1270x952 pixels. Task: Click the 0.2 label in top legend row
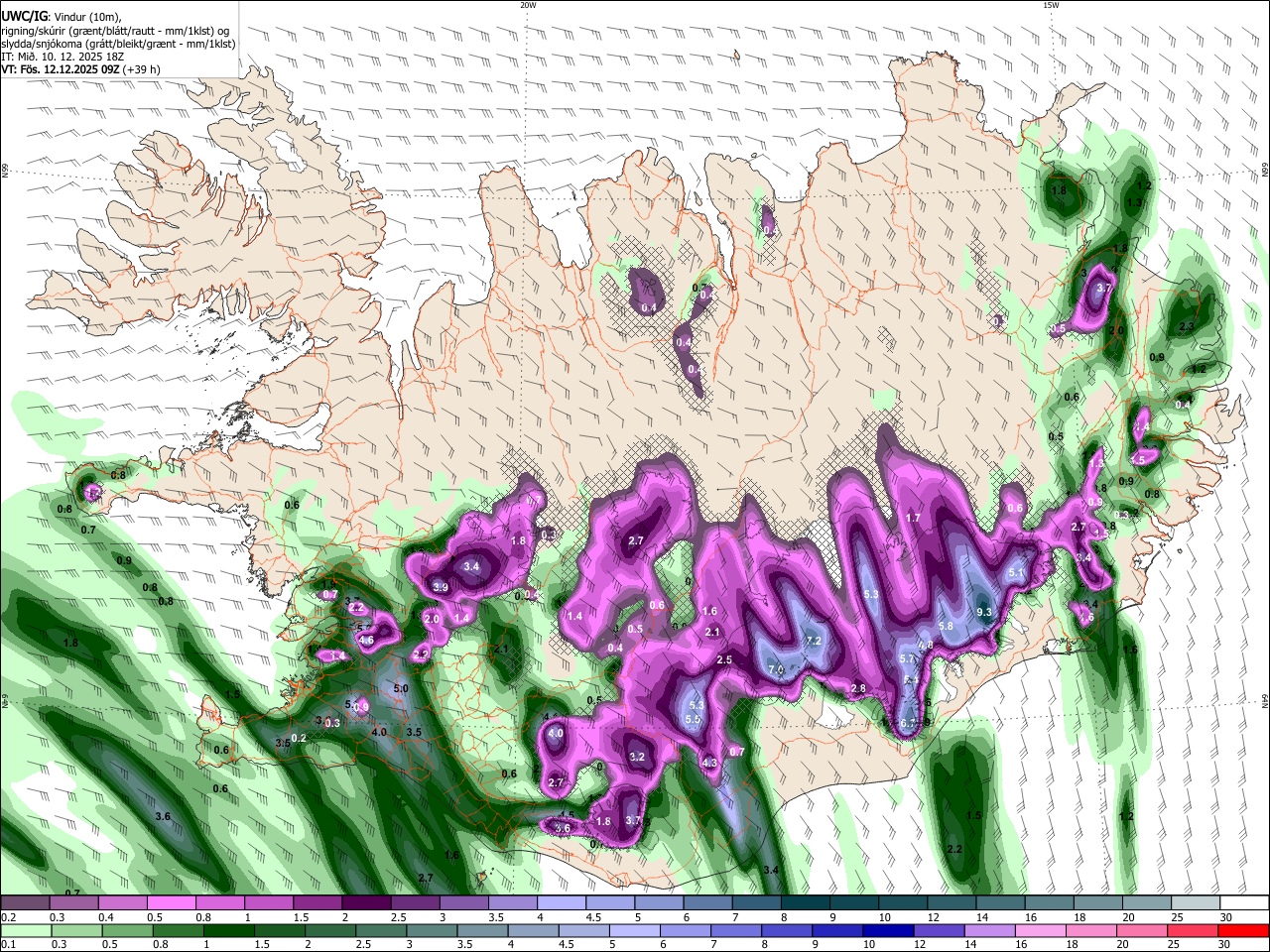[8, 917]
